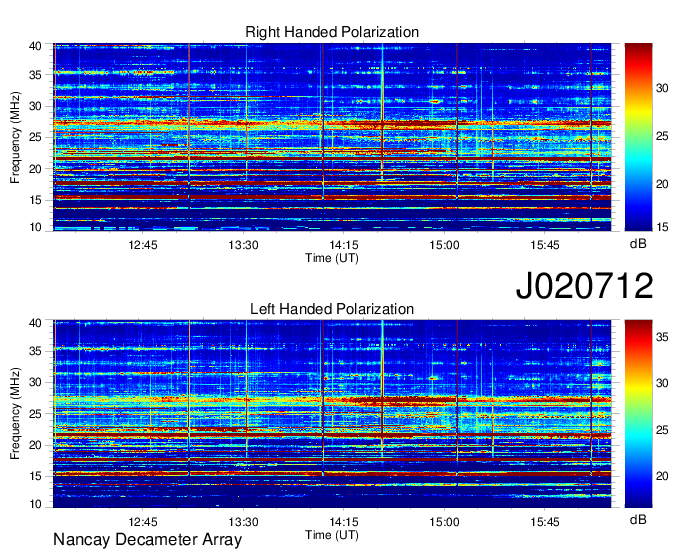This screenshot has height=552, width=680.
Task: Click the 'dB' unit label under bottom colorbar
Action: (638, 519)
